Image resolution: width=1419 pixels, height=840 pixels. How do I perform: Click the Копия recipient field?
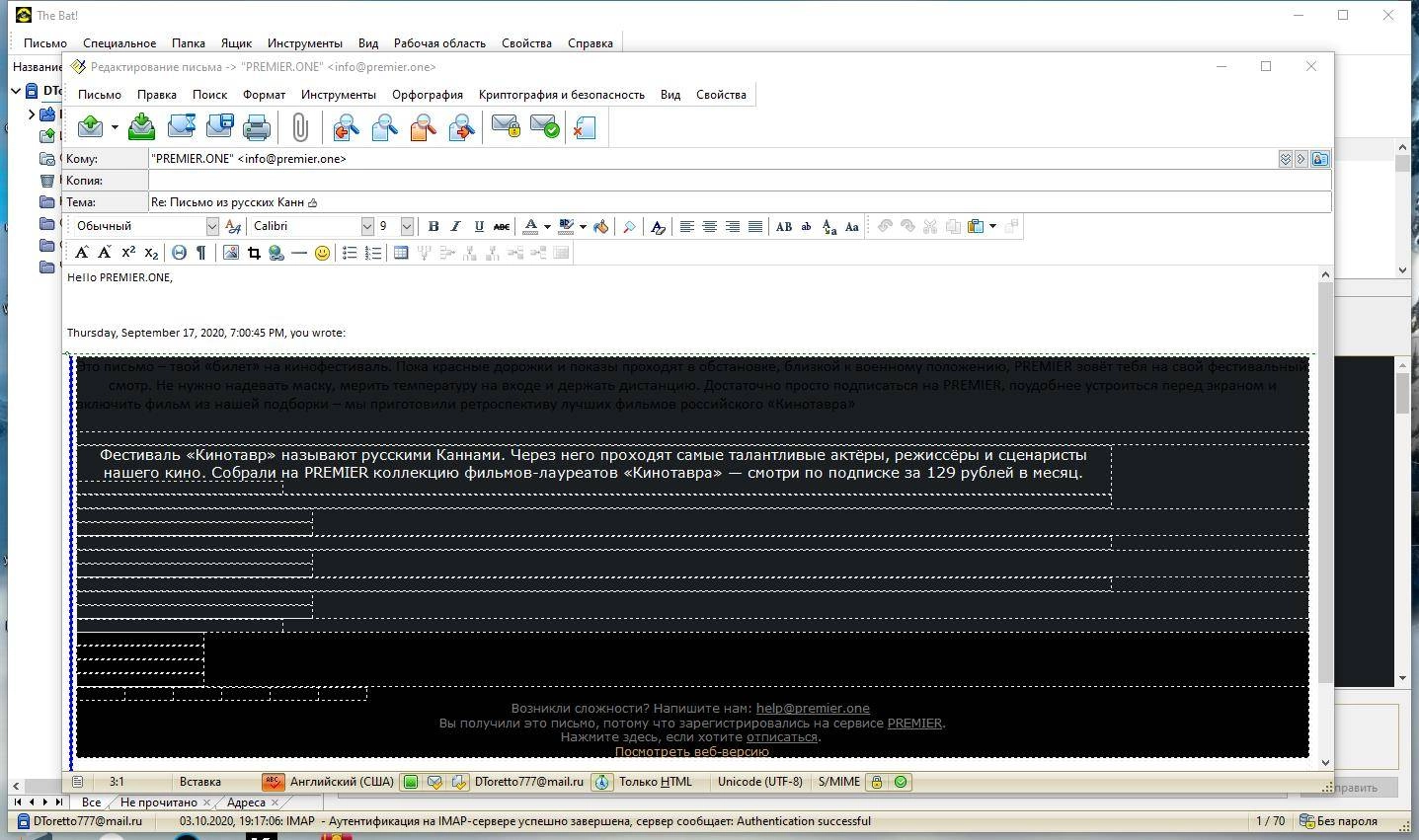tap(740, 181)
